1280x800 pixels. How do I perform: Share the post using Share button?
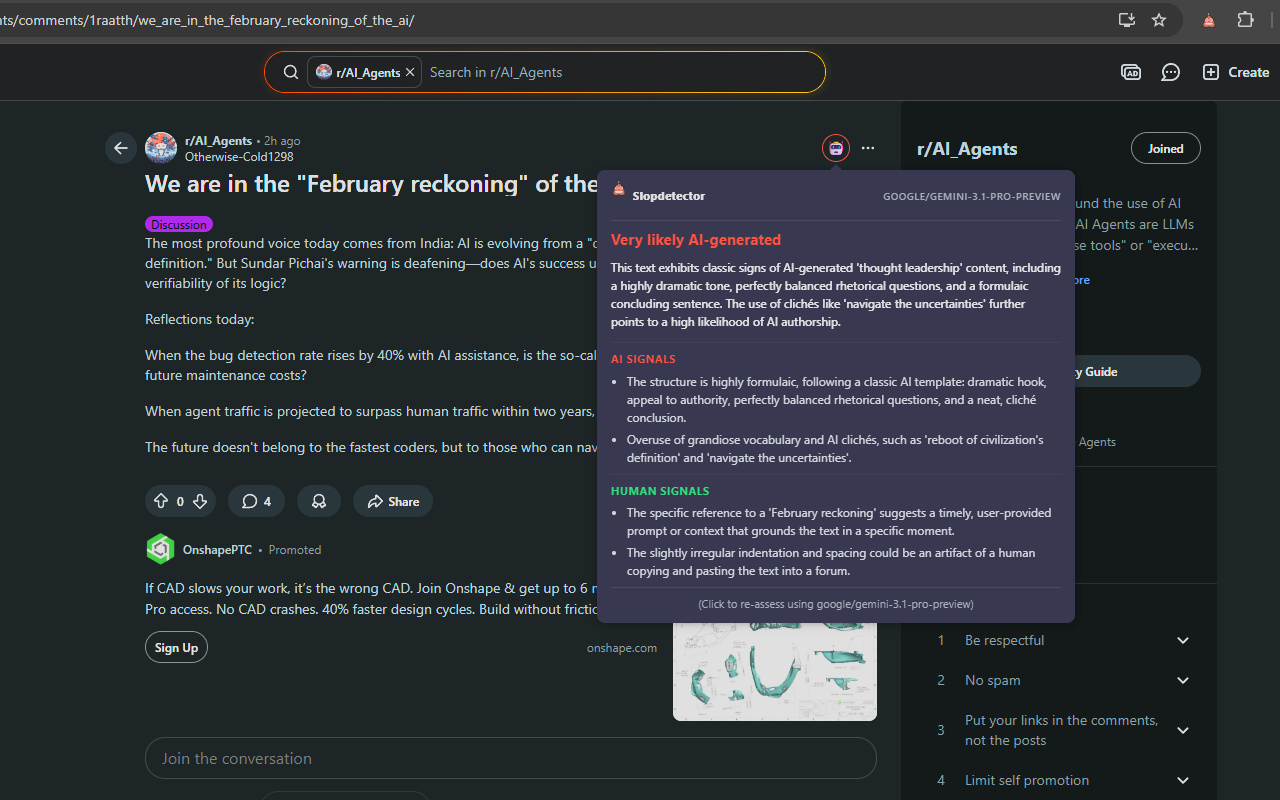click(x=393, y=501)
